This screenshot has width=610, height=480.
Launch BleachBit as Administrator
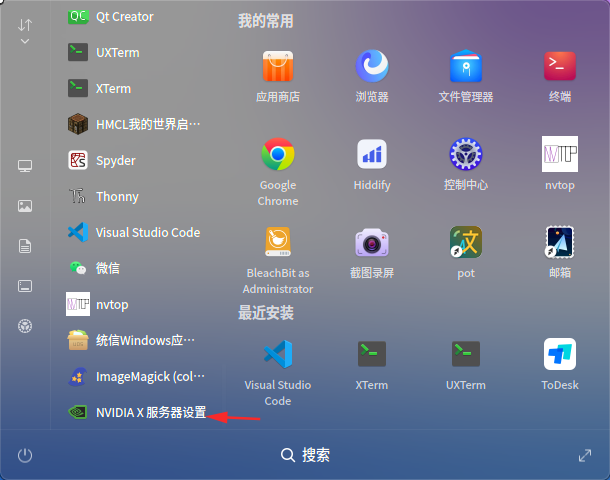click(278, 243)
